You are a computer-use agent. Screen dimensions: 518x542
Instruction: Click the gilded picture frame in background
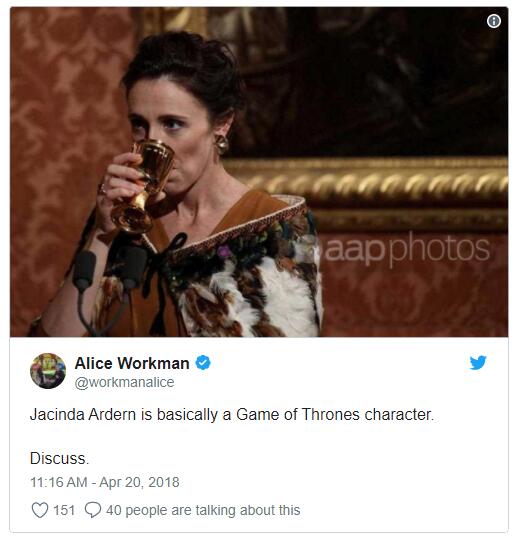[366, 183]
